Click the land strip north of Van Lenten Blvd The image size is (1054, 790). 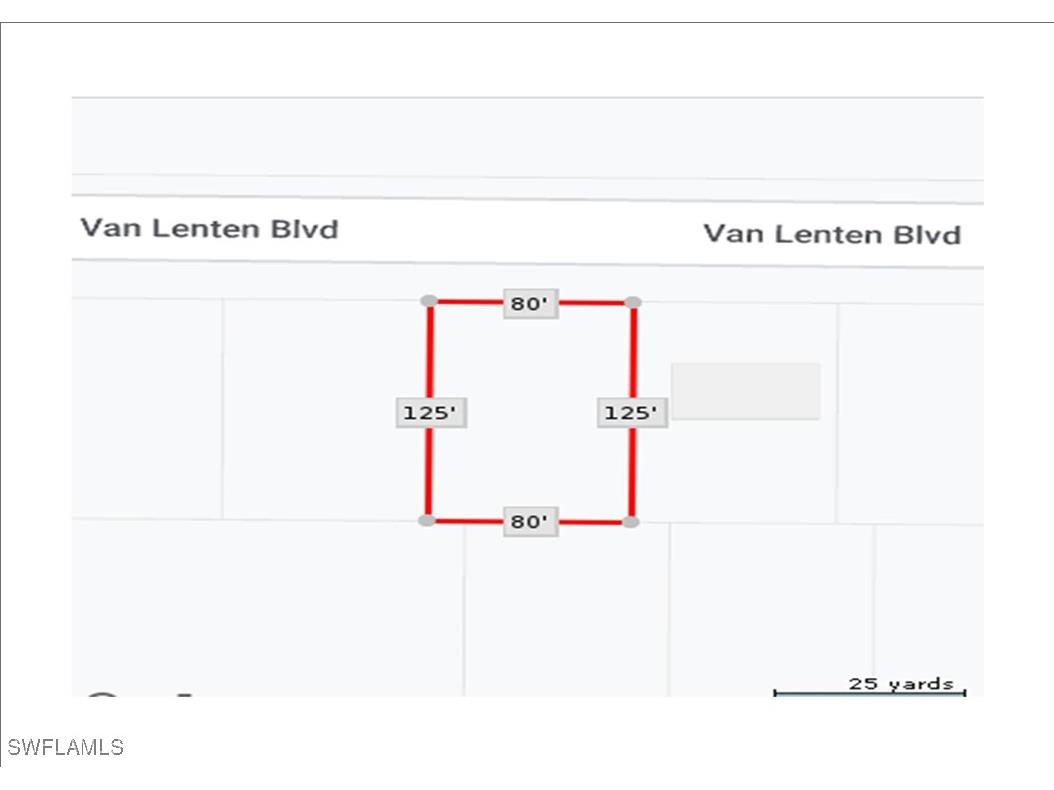[x=527, y=140]
